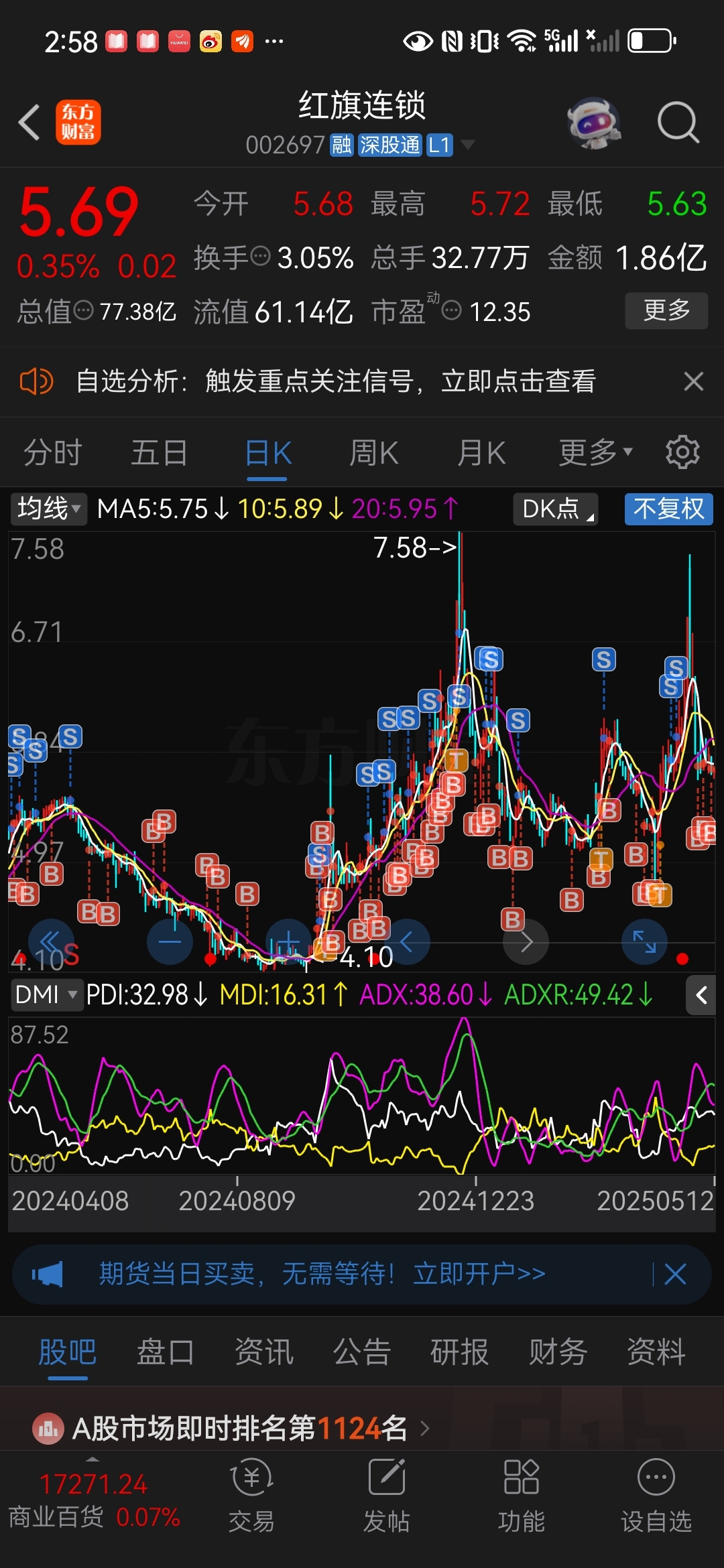Close the 期货 ad banner
This screenshot has width=724, height=1568.
(675, 1274)
